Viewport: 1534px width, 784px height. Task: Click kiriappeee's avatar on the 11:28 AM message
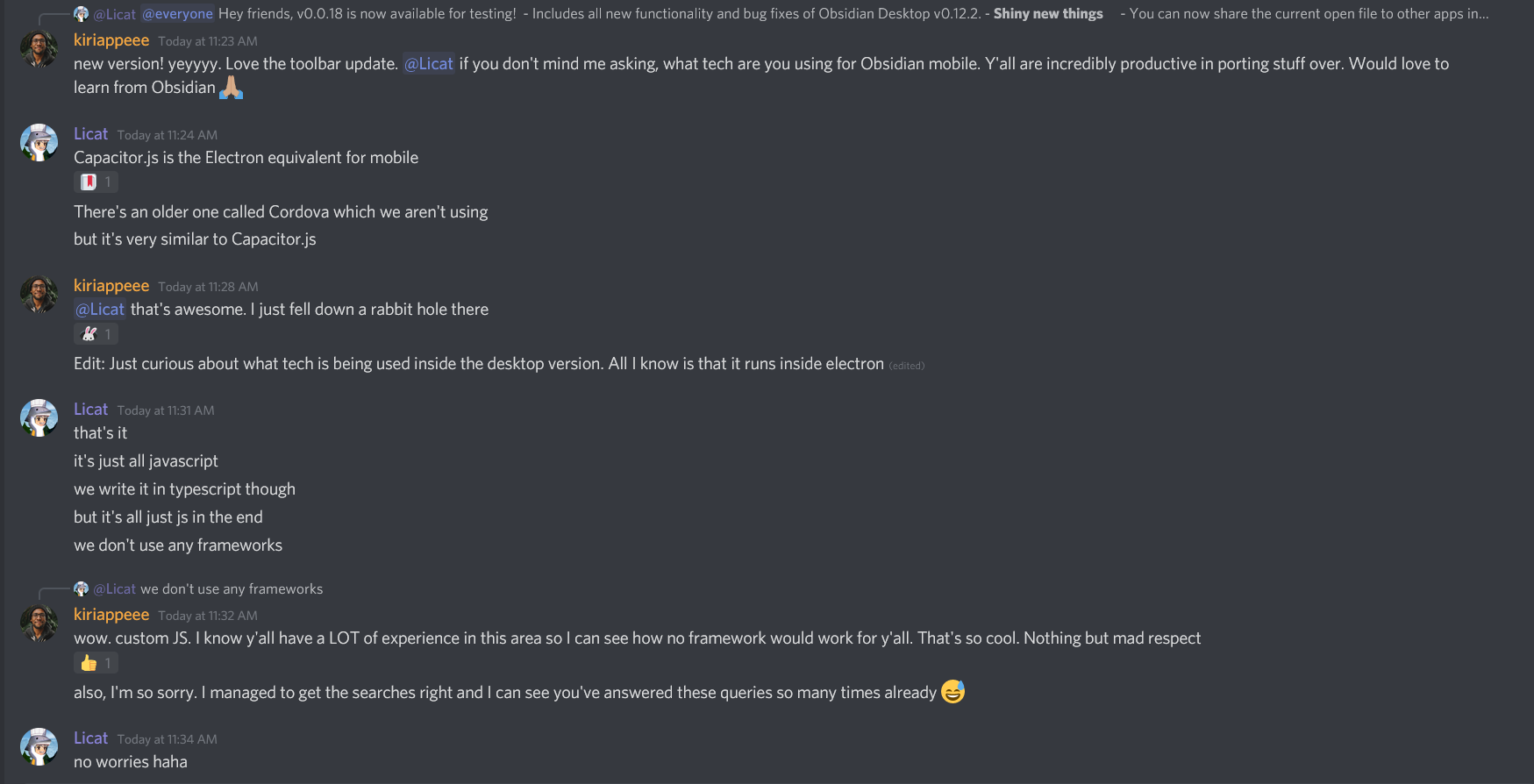[39, 295]
